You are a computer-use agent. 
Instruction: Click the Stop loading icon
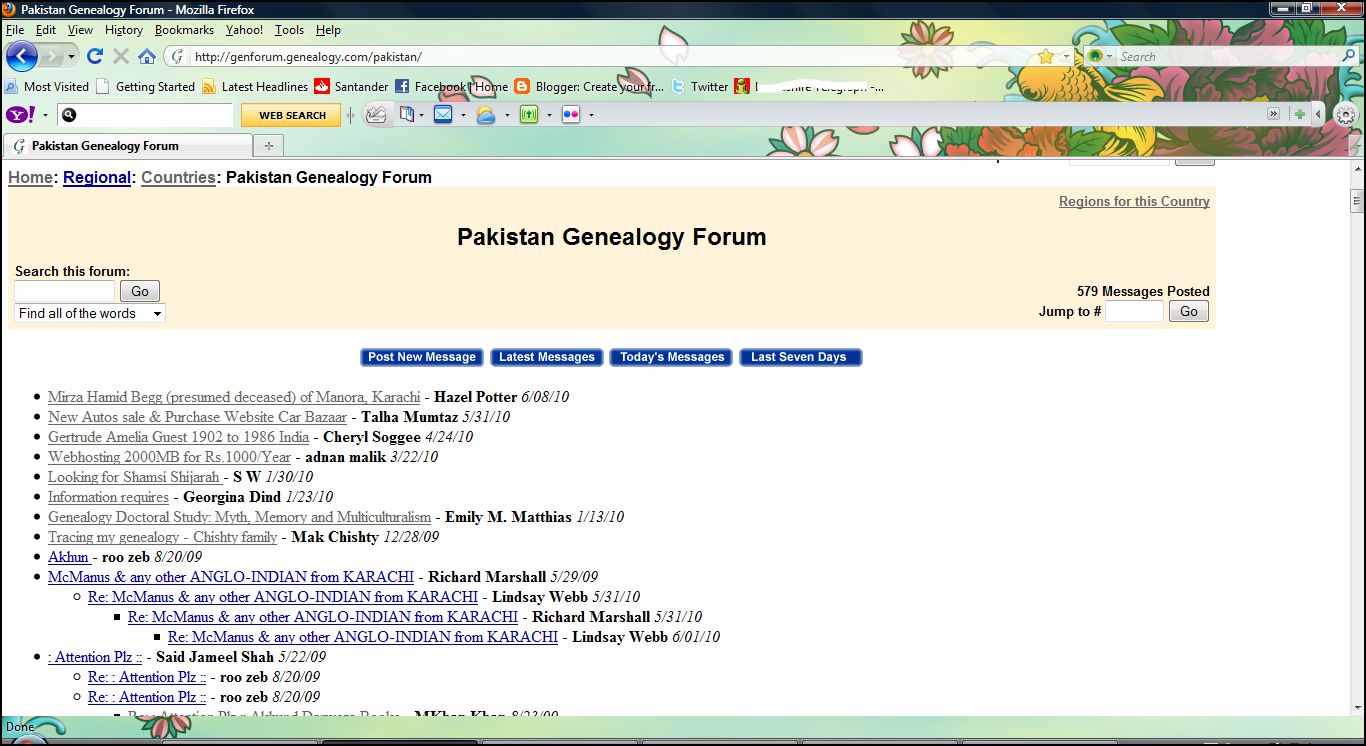click(x=120, y=56)
